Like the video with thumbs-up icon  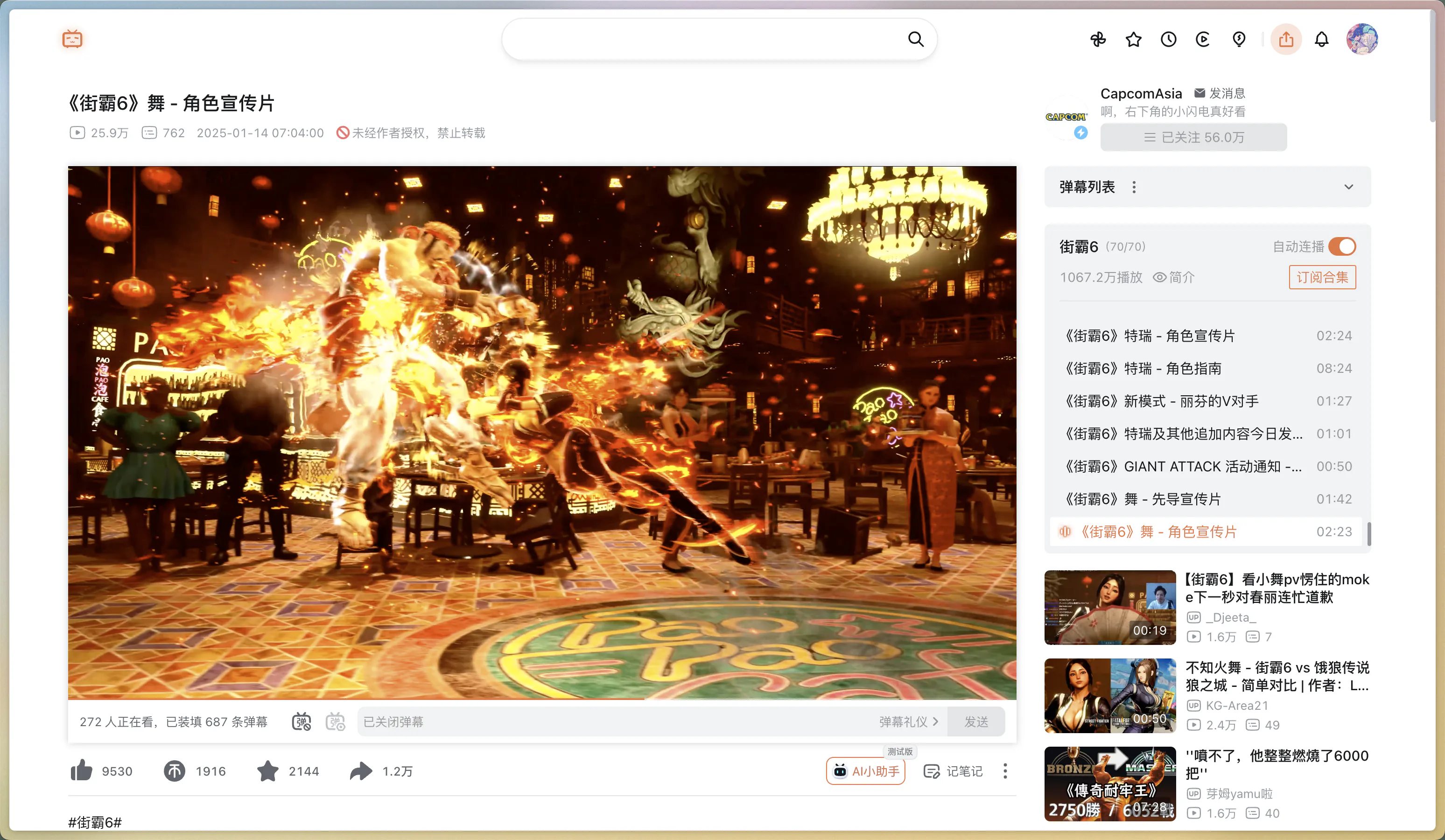pyautogui.click(x=81, y=770)
